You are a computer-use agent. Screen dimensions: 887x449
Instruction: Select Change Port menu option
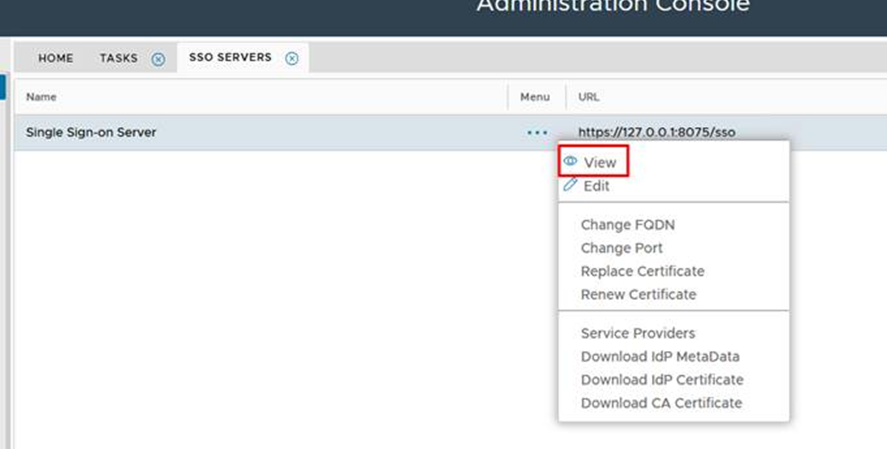621,248
